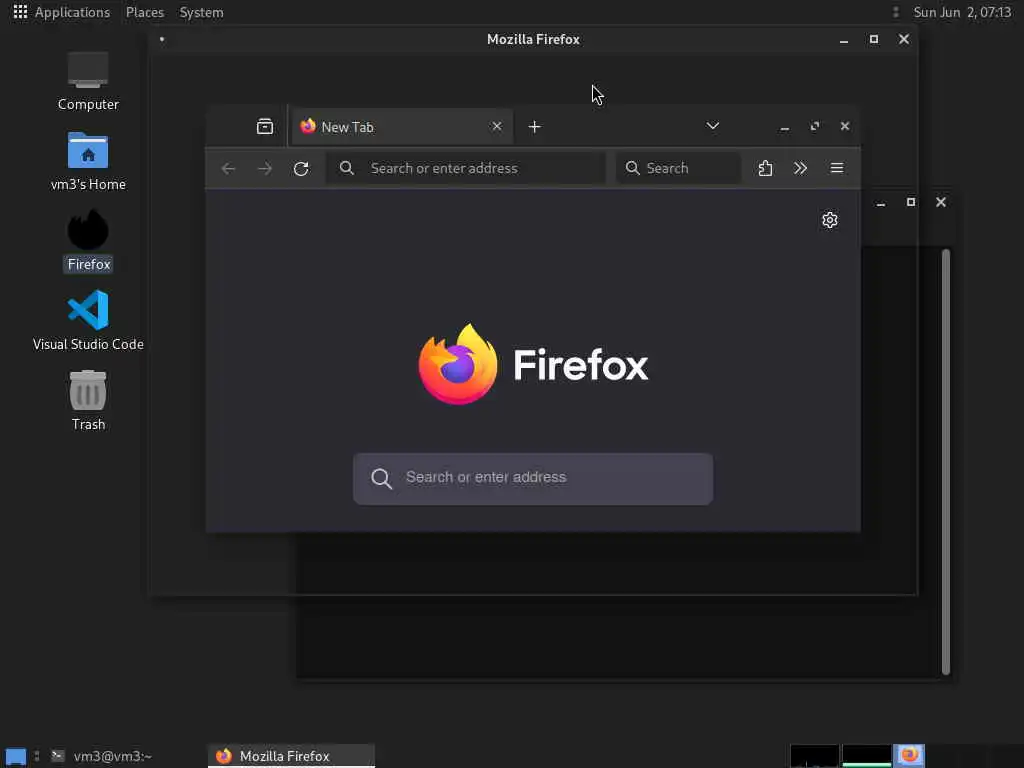The height and width of the screenshot is (768, 1024).
Task: Close the outer Mozilla Firefox window
Action: pyautogui.click(x=904, y=39)
